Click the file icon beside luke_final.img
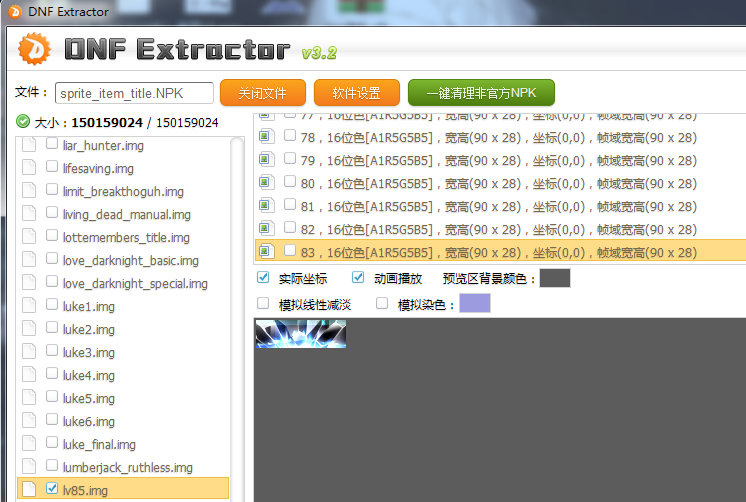 tap(29, 443)
